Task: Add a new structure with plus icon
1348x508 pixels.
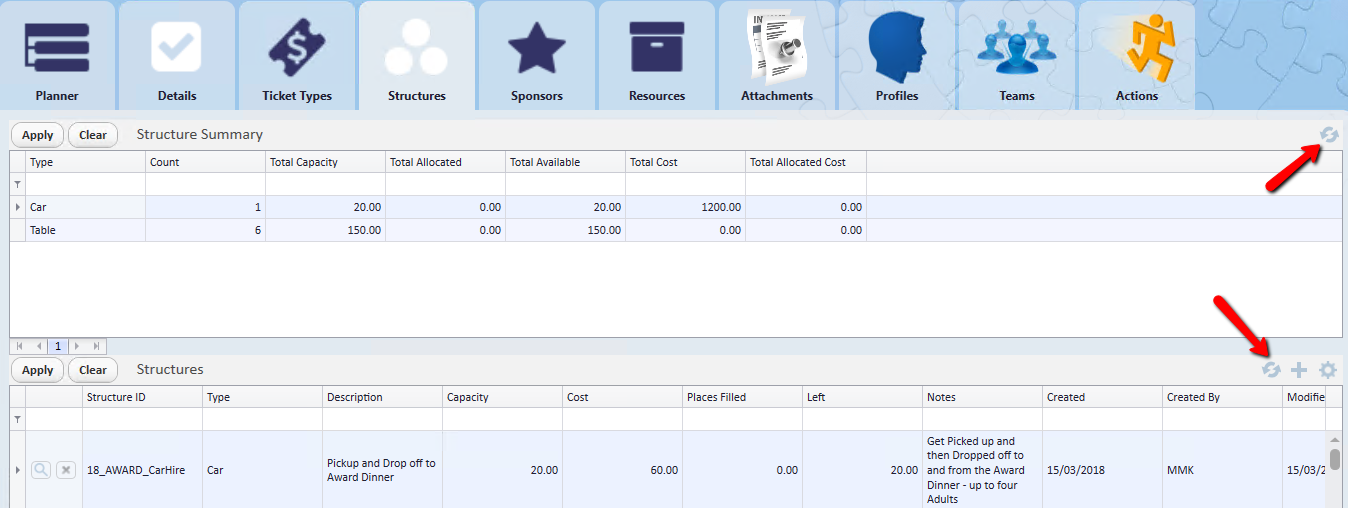Action: click(x=1299, y=370)
